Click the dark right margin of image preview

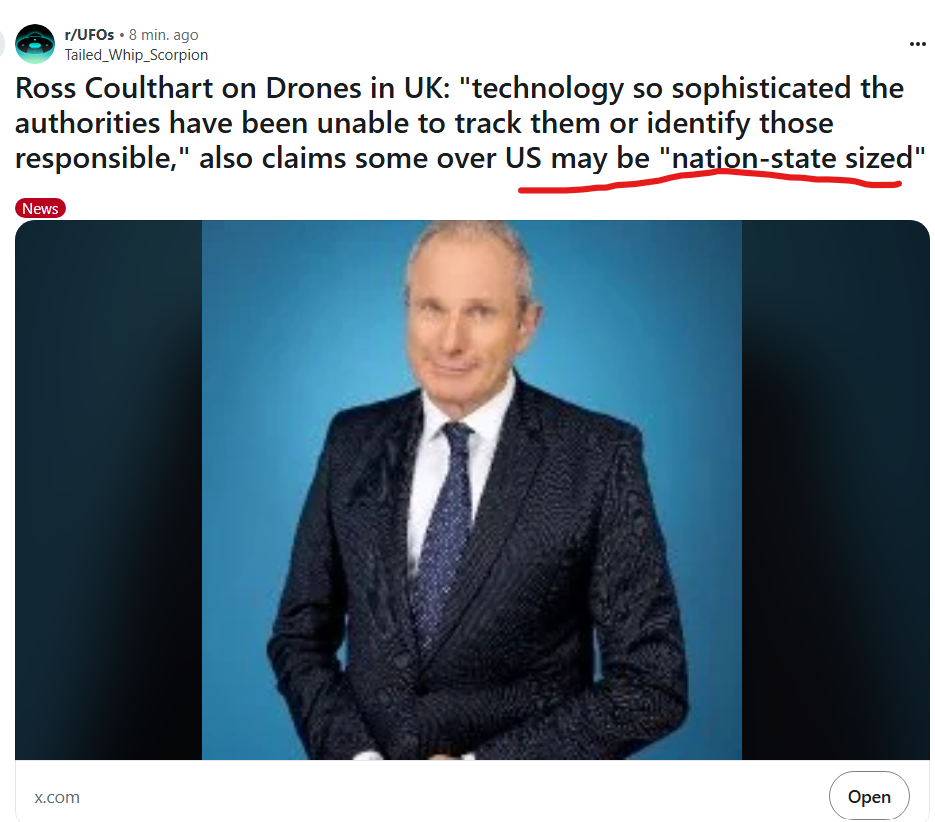[835, 490]
